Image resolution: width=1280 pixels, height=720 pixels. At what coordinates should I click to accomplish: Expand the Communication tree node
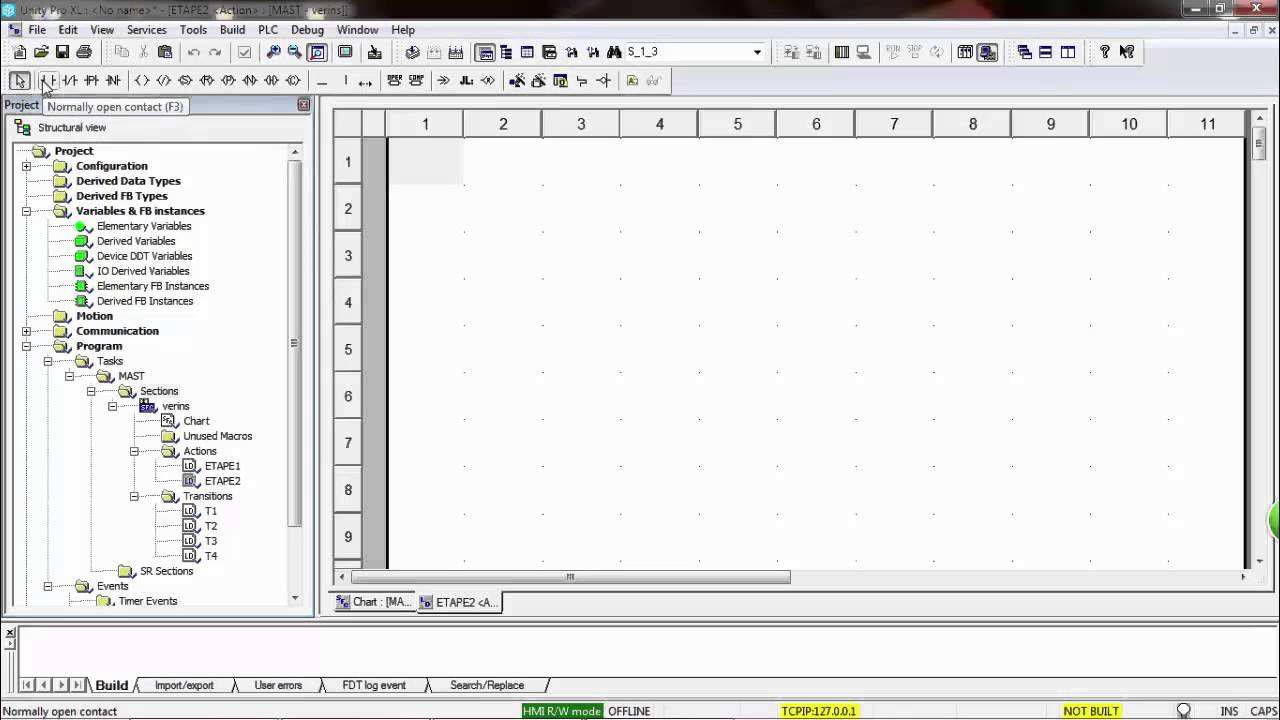coord(26,331)
